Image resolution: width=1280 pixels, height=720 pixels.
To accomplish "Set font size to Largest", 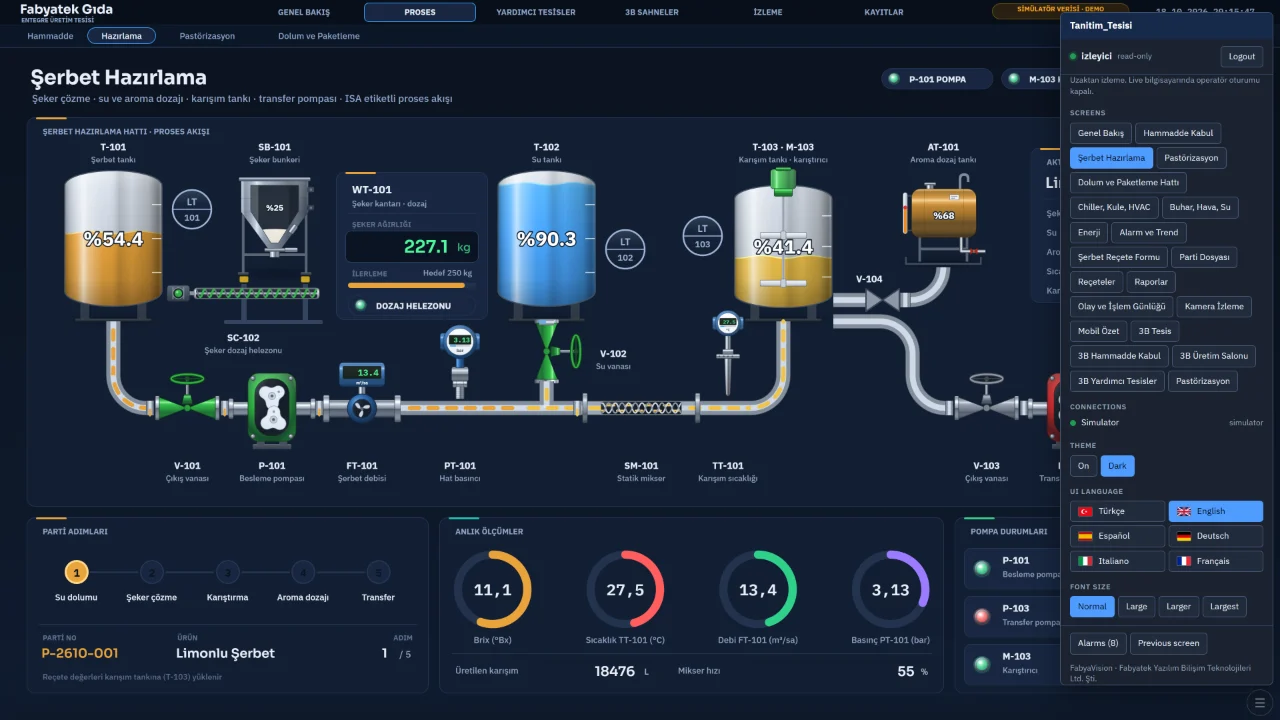I will point(1224,606).
